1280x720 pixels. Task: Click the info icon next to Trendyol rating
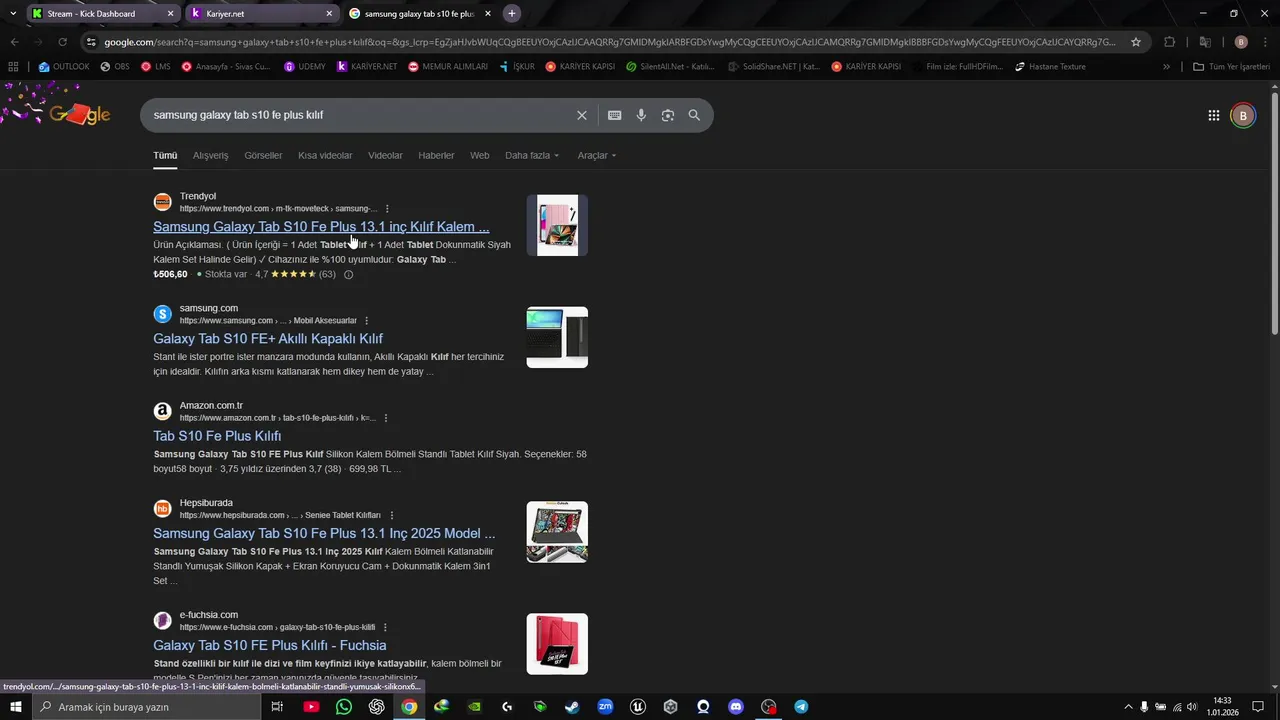point(348,274)
